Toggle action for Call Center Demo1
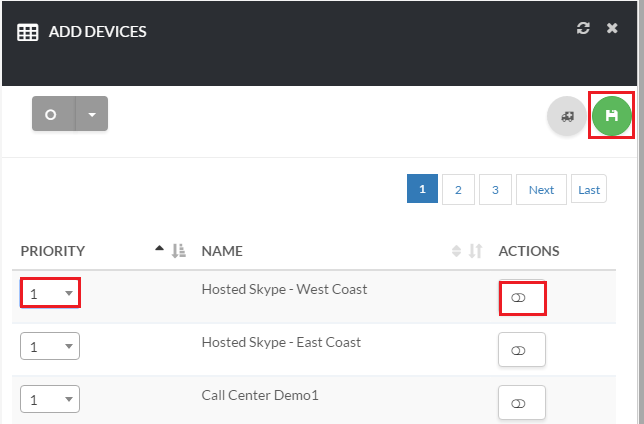Screen dimensions: 644x424 [521, 403]
